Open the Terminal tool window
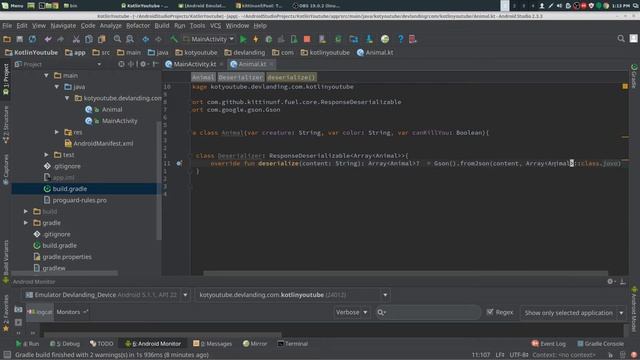Viewport: 640px width, 360px height. click(293, 344)
